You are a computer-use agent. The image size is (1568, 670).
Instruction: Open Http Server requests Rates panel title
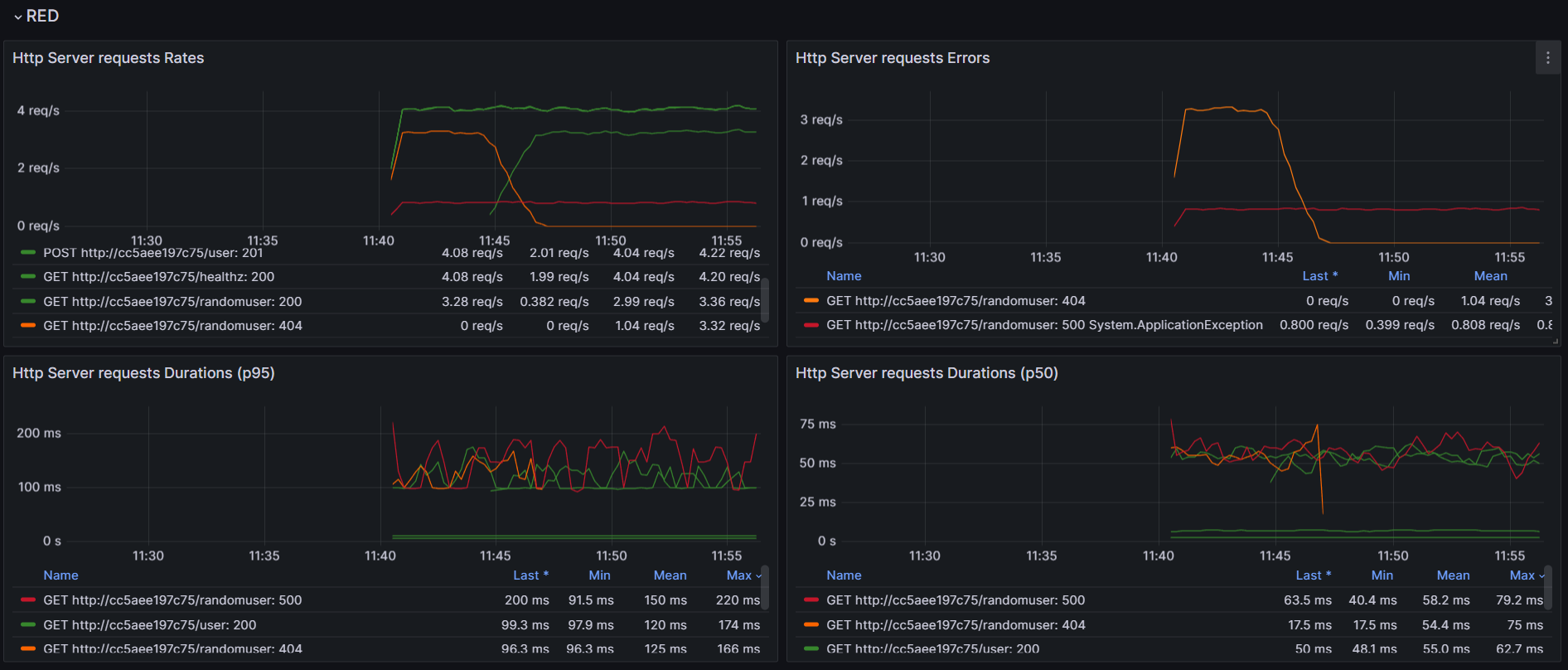[108, 58]
